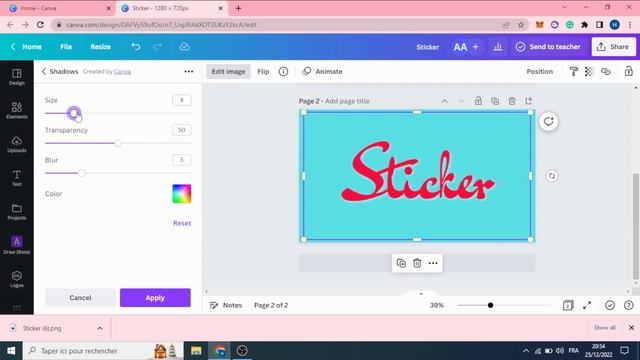Image resolution: width=640 pixels, height=360 pixels.
Task: Open the Animate option
Action: 322,71
